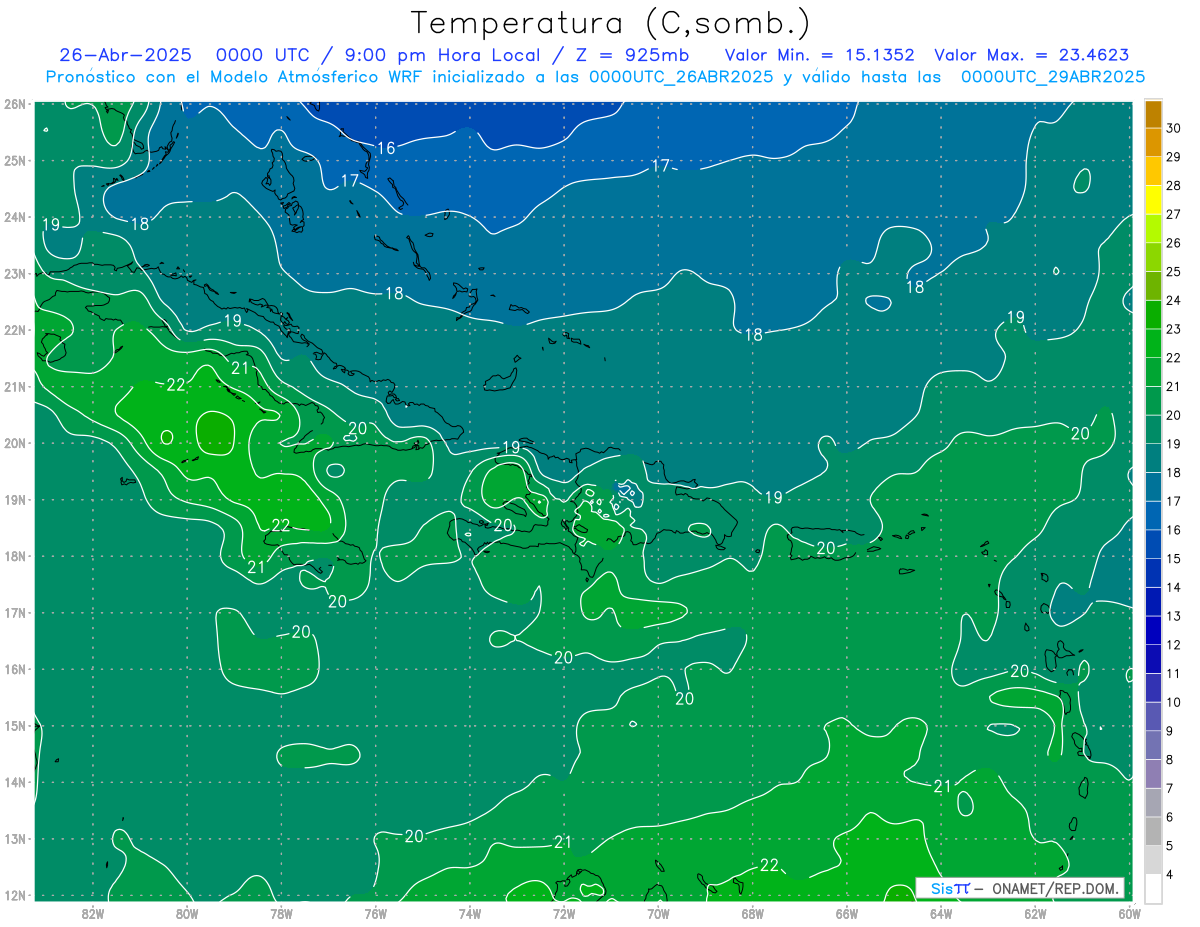The height and width of the screenshot is (927, 1200).
Task: Click the "23N" latitude axis label
Action: tap(14, 273)
